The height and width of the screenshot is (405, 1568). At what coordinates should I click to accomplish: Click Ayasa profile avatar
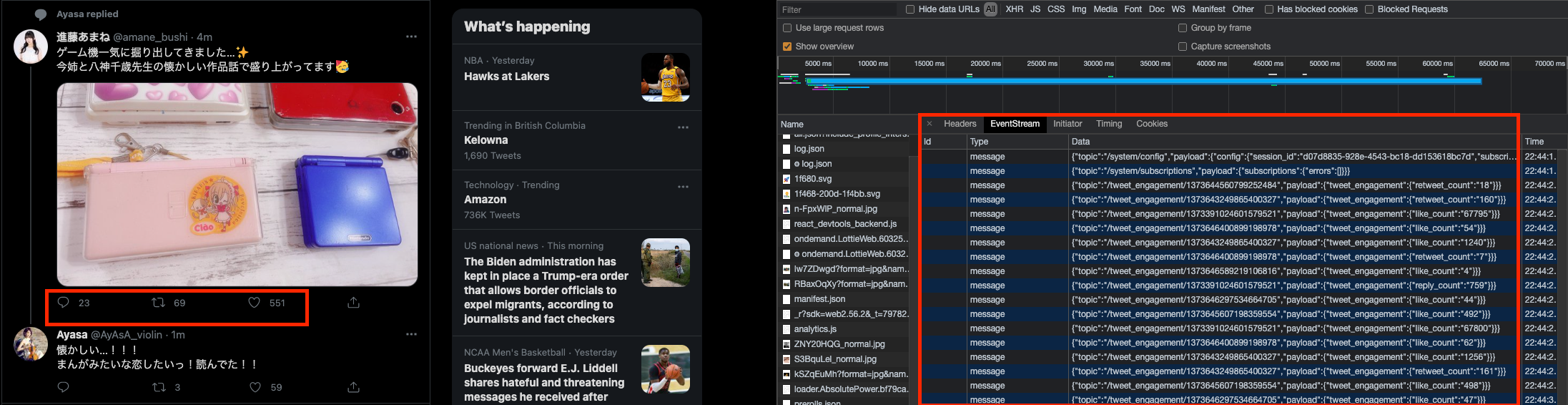pos(31,344)
